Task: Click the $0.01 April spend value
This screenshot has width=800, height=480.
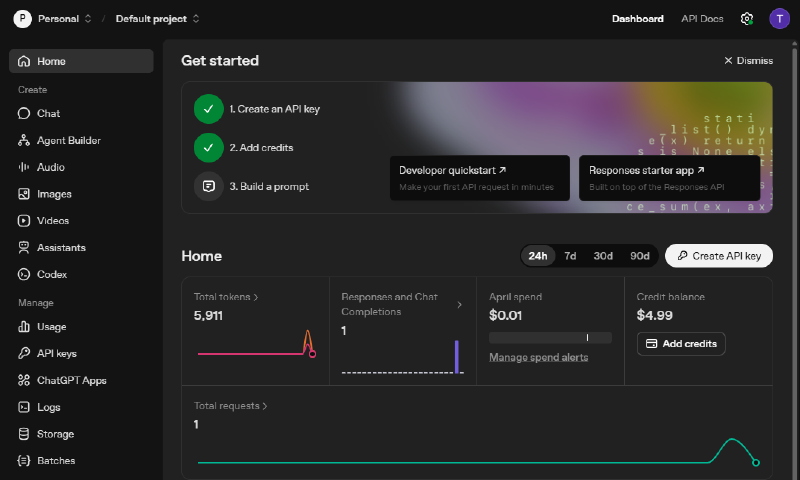Action: 505,315
